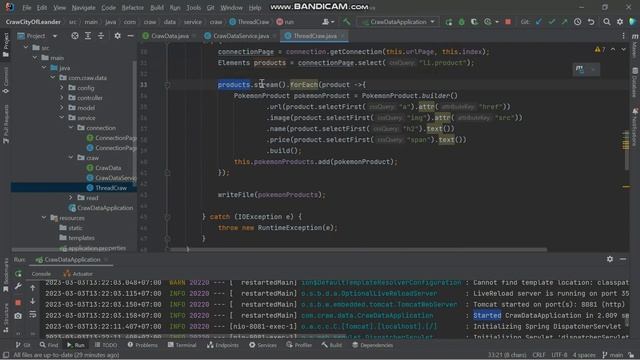640x360 pixels.
Task: Toggle soft-wrap in console
Action: pyautogui.click(x=33, y=315)
